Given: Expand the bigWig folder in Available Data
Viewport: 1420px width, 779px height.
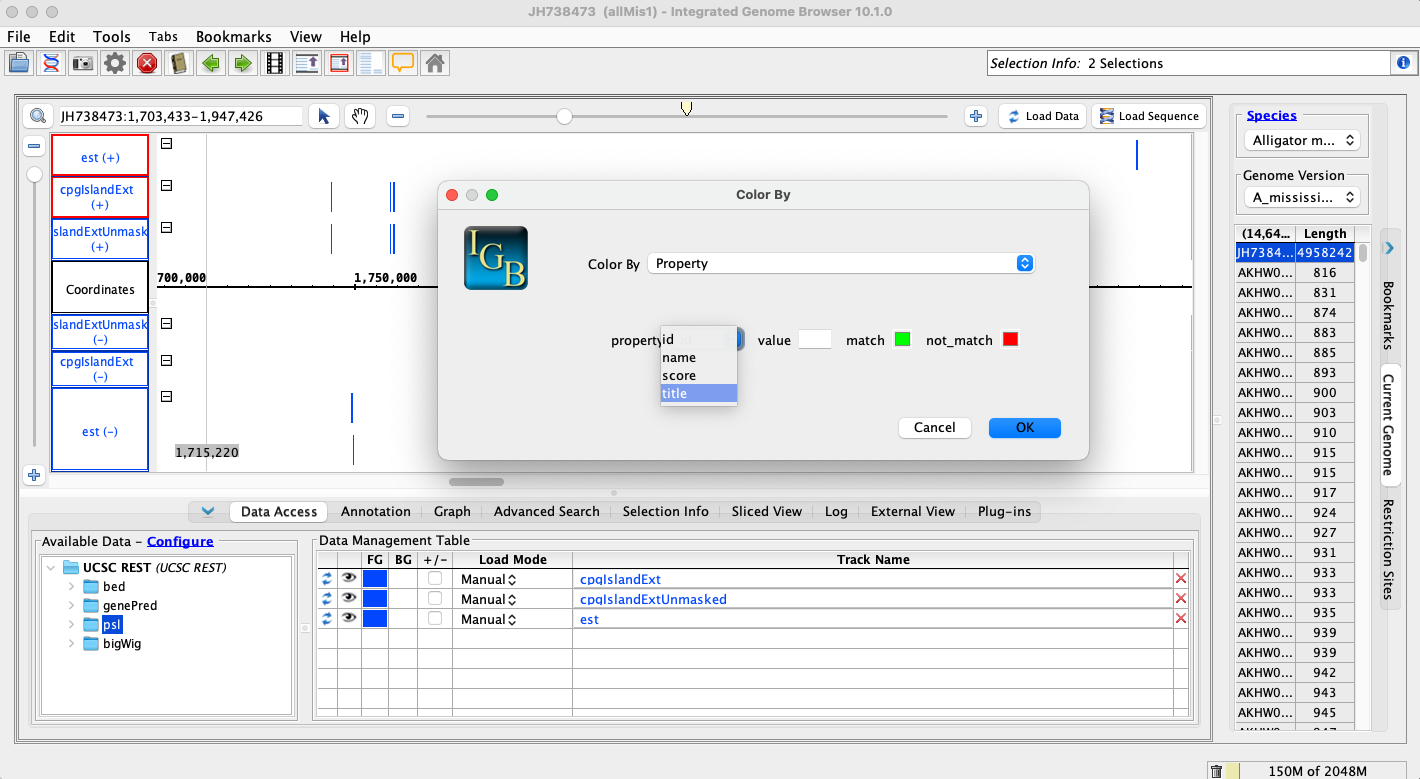Looking at the screenshot, I should click(72, 644).
